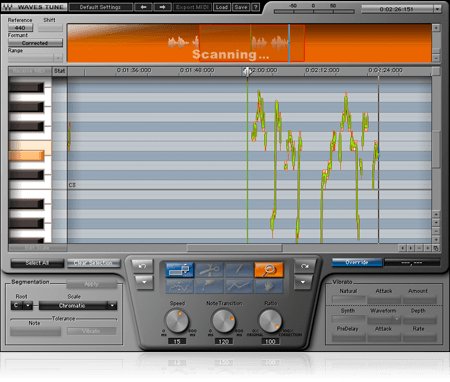Expand the Chromatic scale dropdown
Screen dimensions: 450x382
(x=78, y=305)
